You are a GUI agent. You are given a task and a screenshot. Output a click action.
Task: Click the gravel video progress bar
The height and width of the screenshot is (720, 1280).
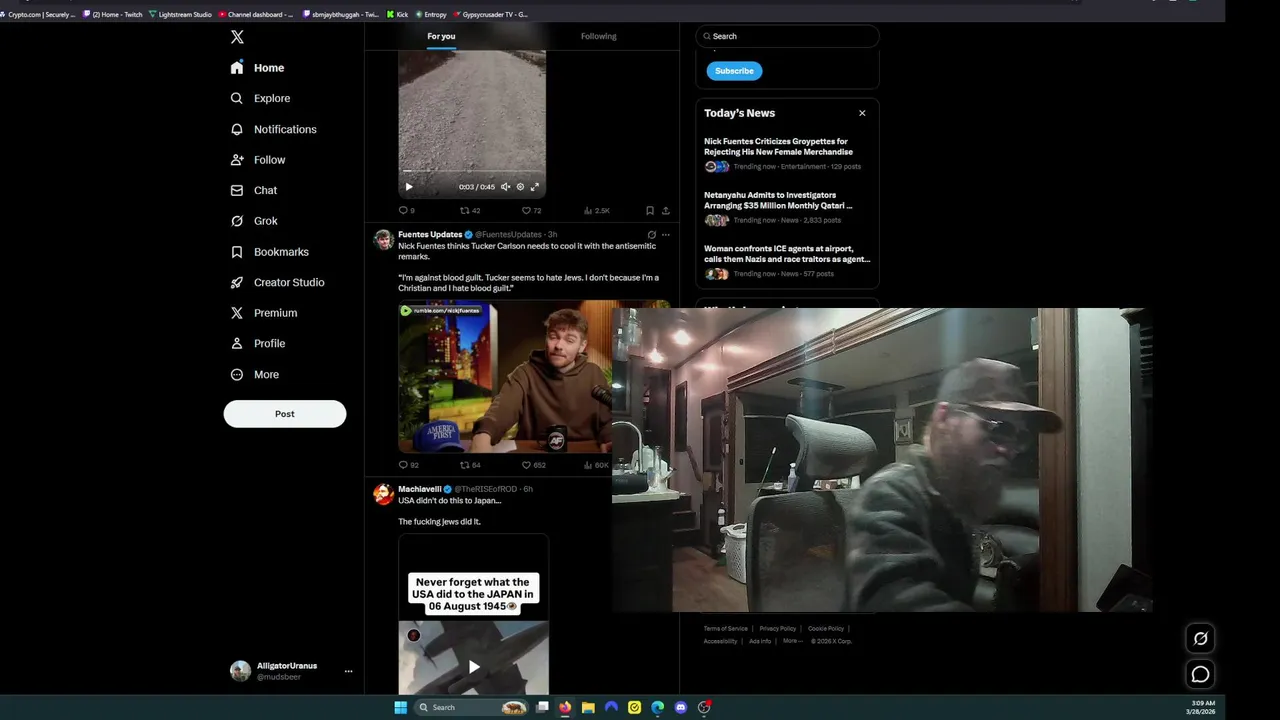click(472, 173)
